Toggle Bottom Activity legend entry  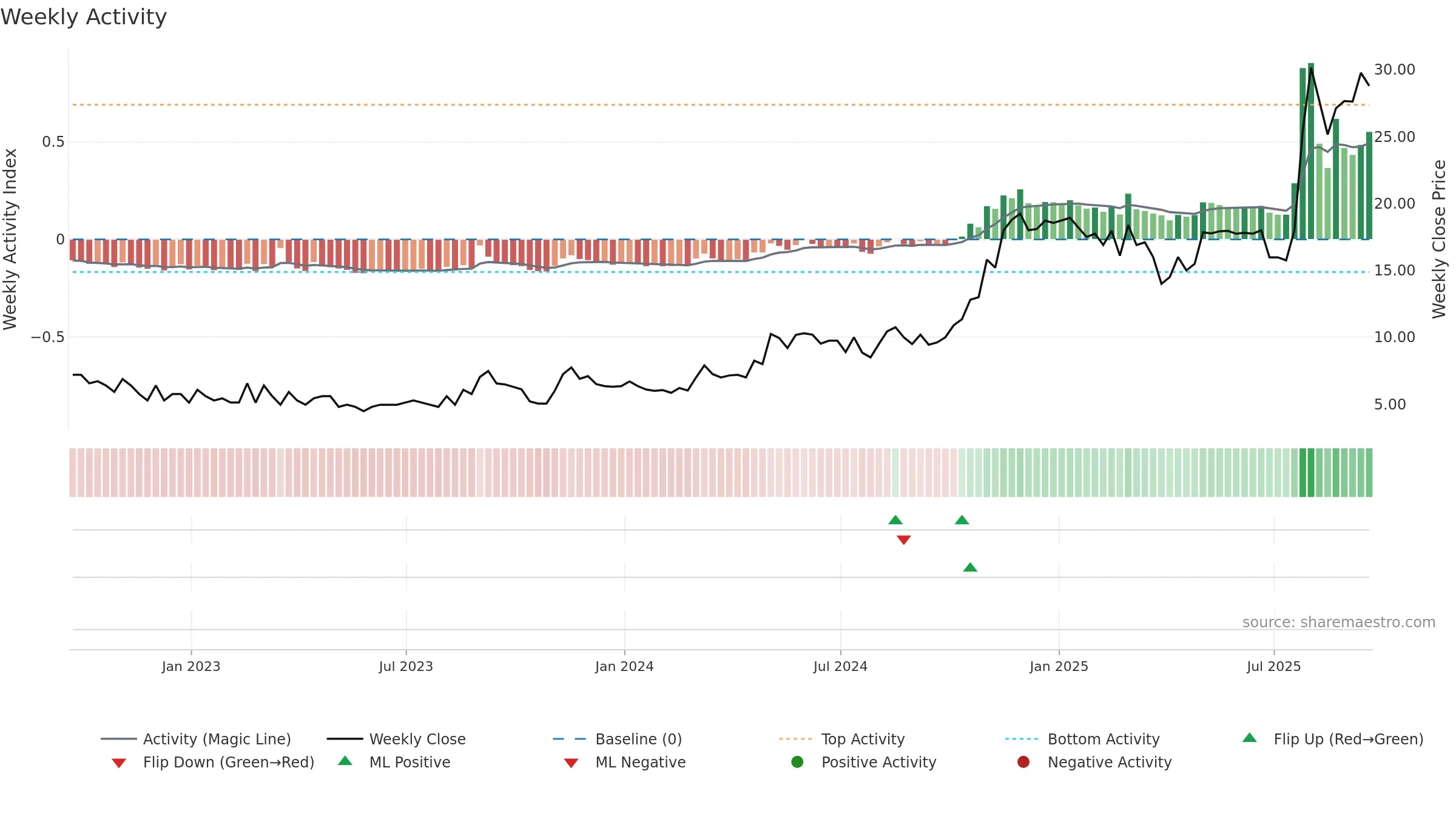tap(1082, 739)
